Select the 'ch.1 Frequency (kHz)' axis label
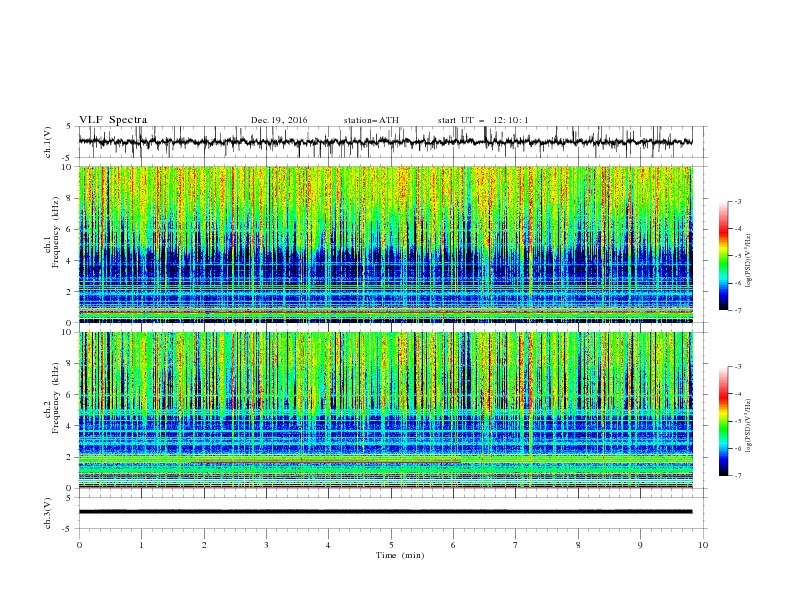This screenshot has width=792, height=612. [53, 232]
